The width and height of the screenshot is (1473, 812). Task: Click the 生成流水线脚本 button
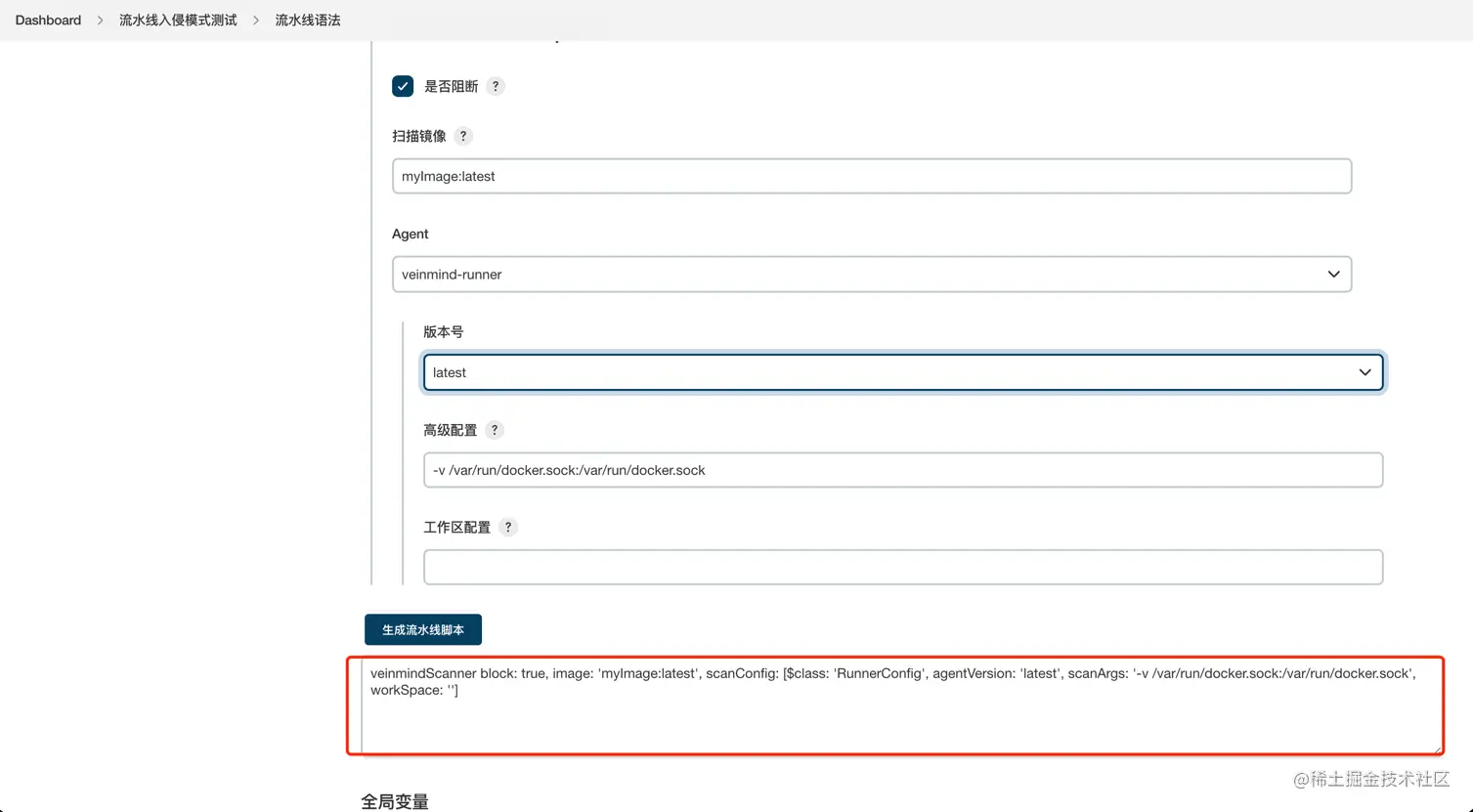point(423,629)
